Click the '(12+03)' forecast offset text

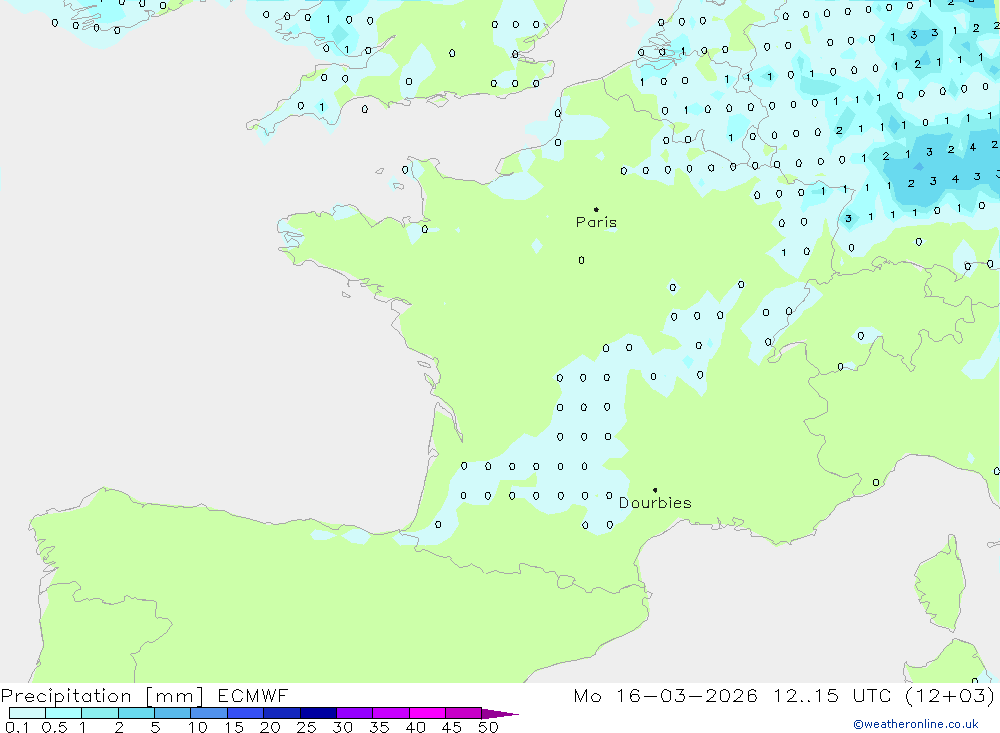click(950, 695)
